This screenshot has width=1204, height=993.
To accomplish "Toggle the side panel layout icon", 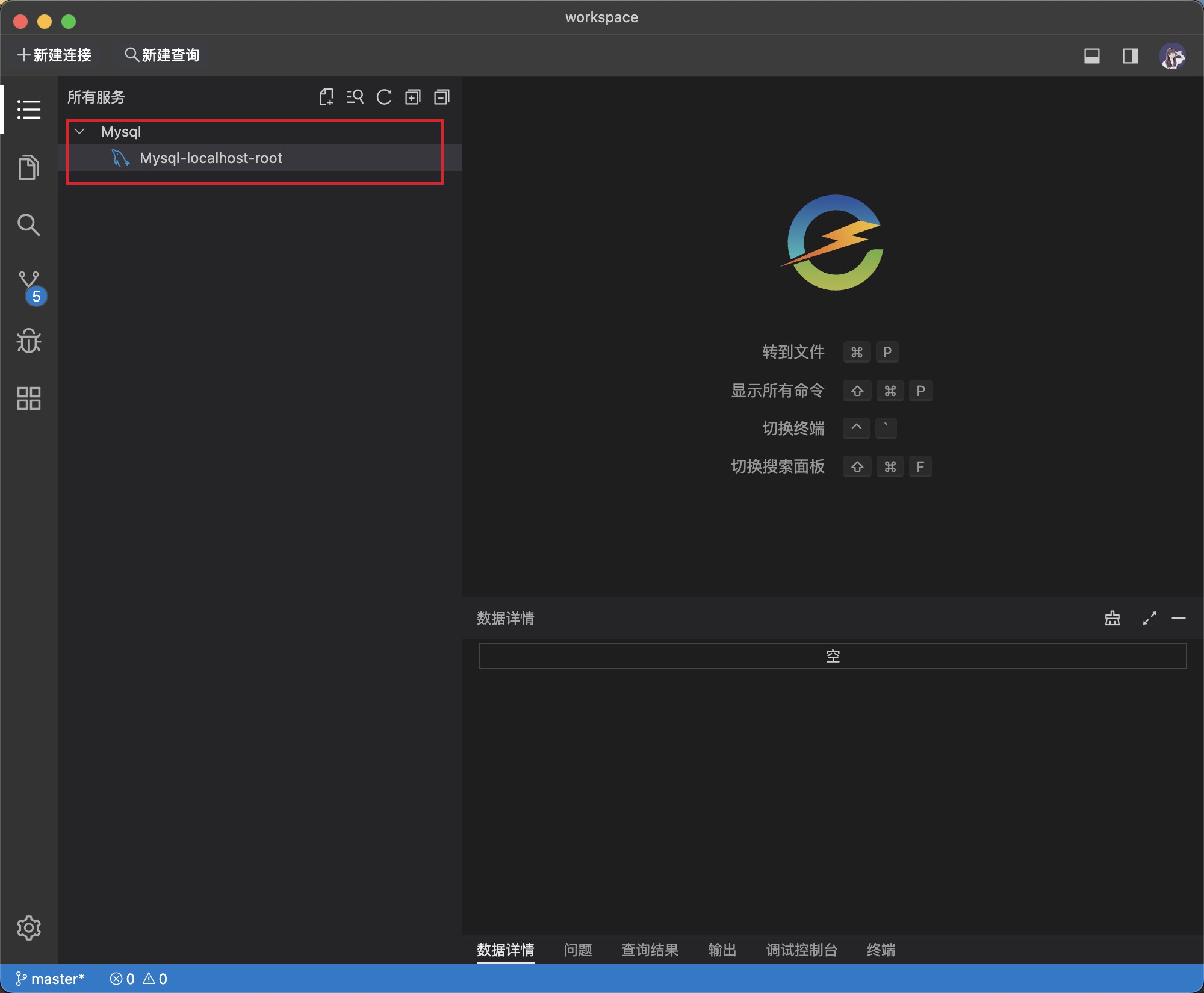I will (1131, 56).
